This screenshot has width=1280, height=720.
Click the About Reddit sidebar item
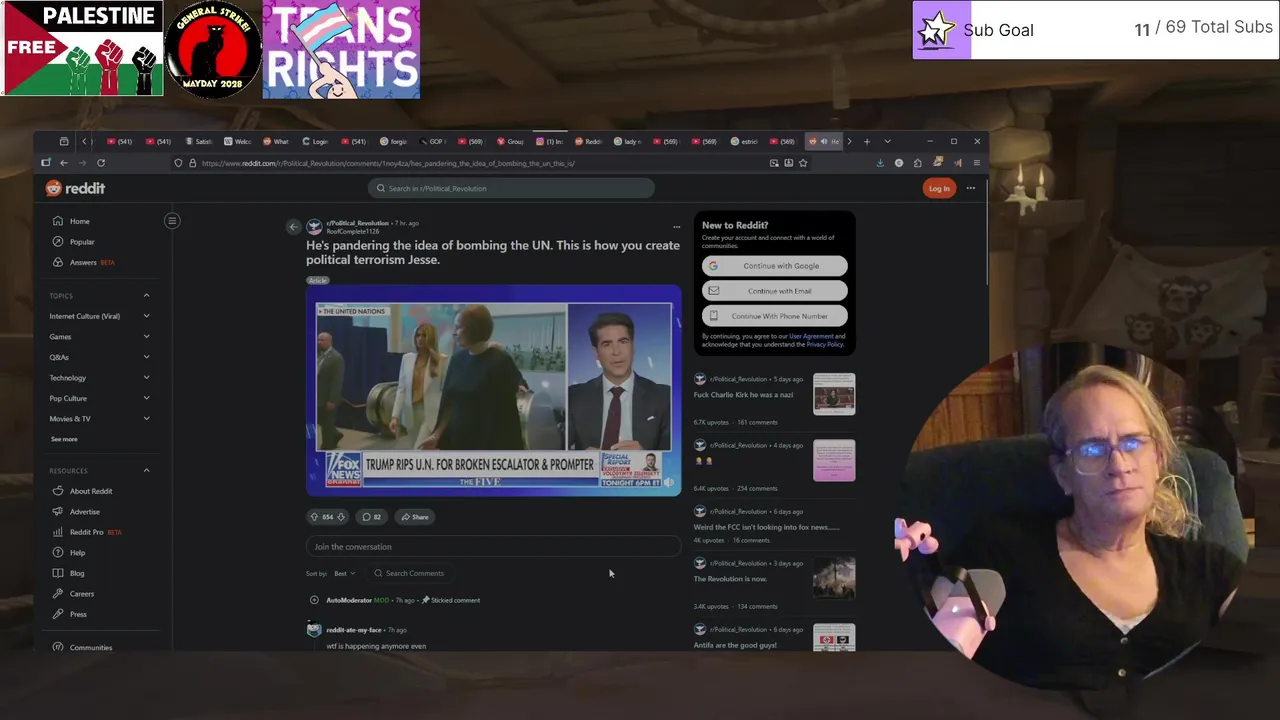[x=91, y=491]
